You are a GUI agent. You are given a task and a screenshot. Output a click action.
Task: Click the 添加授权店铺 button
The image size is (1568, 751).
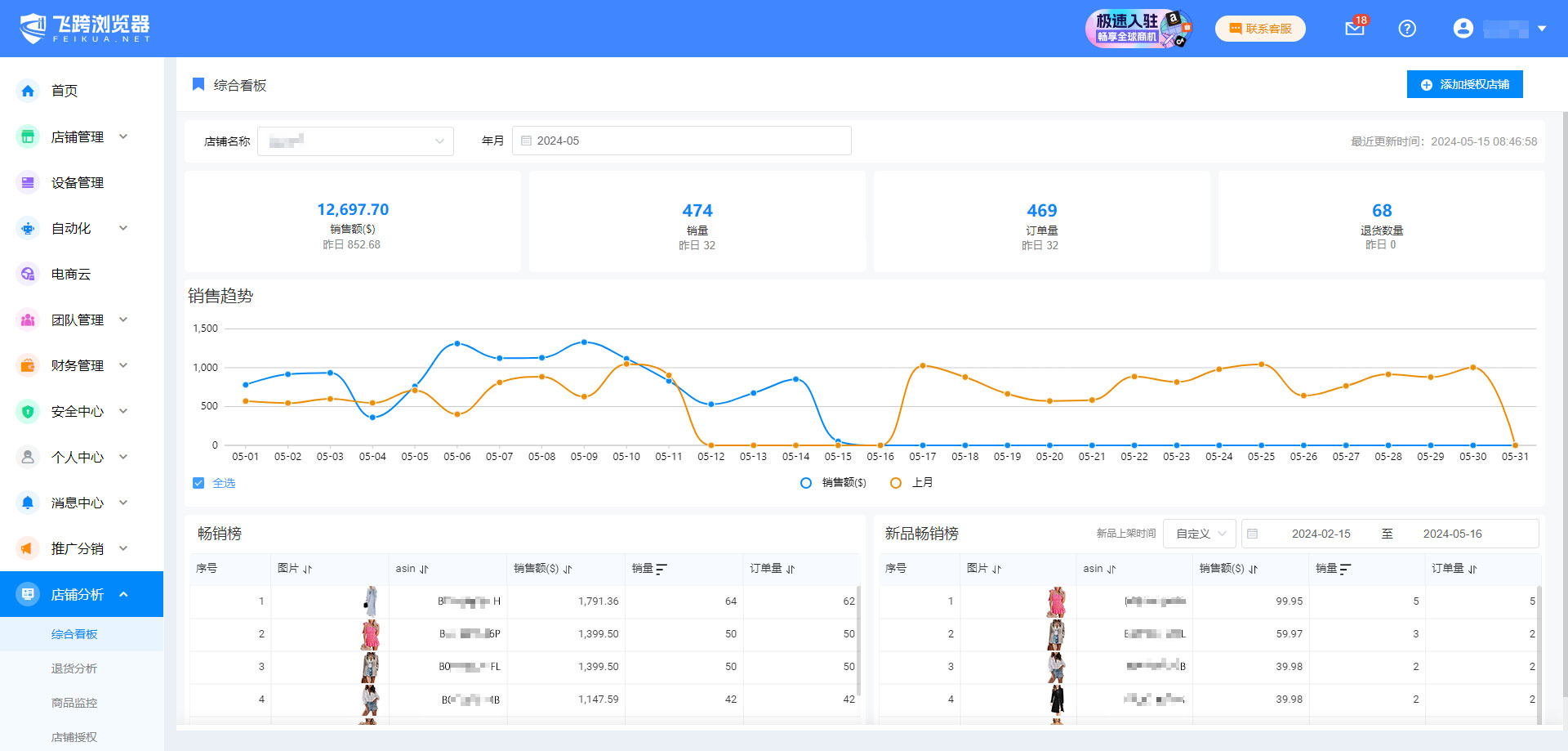pos(1464,84)
